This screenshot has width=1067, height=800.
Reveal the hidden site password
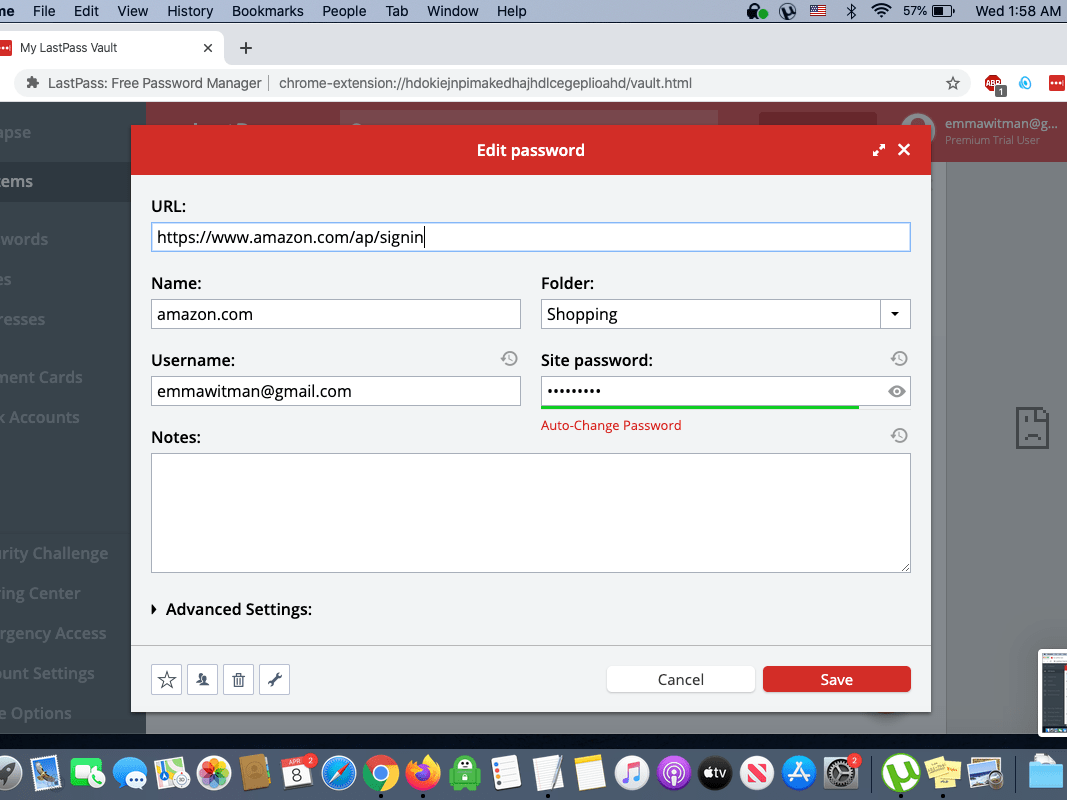click(x=896, y=391)
